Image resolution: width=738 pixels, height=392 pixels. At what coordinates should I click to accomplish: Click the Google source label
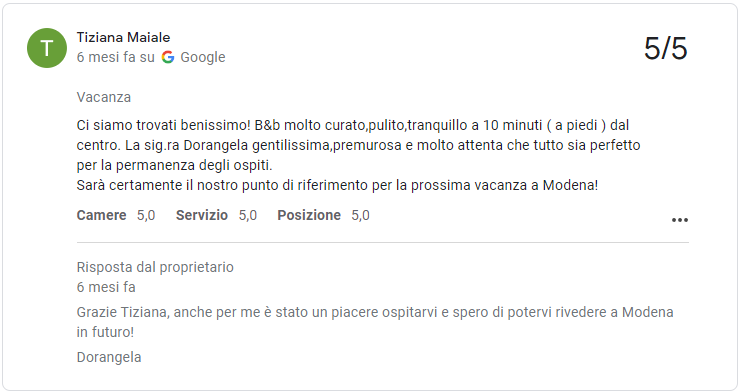pos(203,57)
